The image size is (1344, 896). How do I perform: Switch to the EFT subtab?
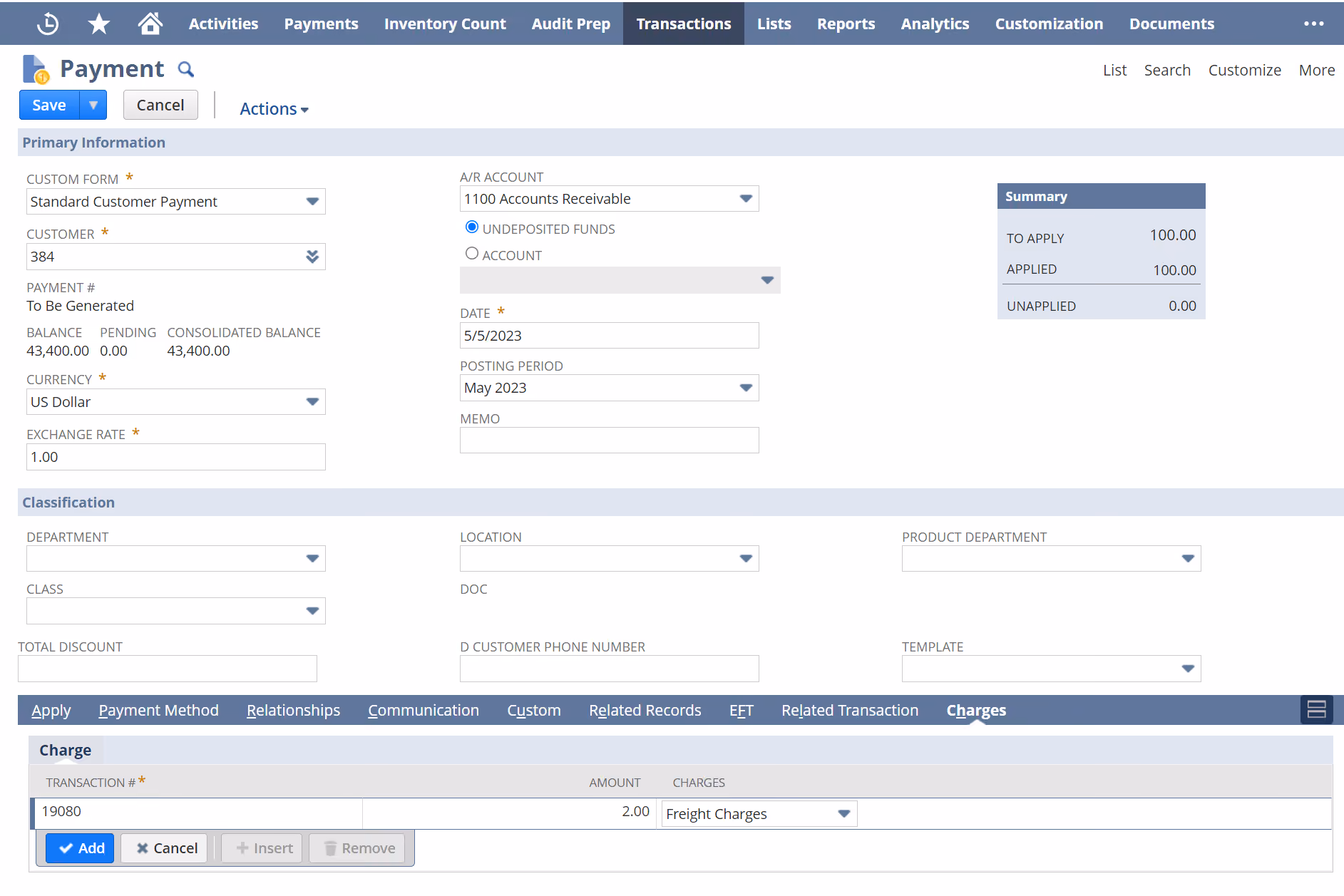[741, 710]
